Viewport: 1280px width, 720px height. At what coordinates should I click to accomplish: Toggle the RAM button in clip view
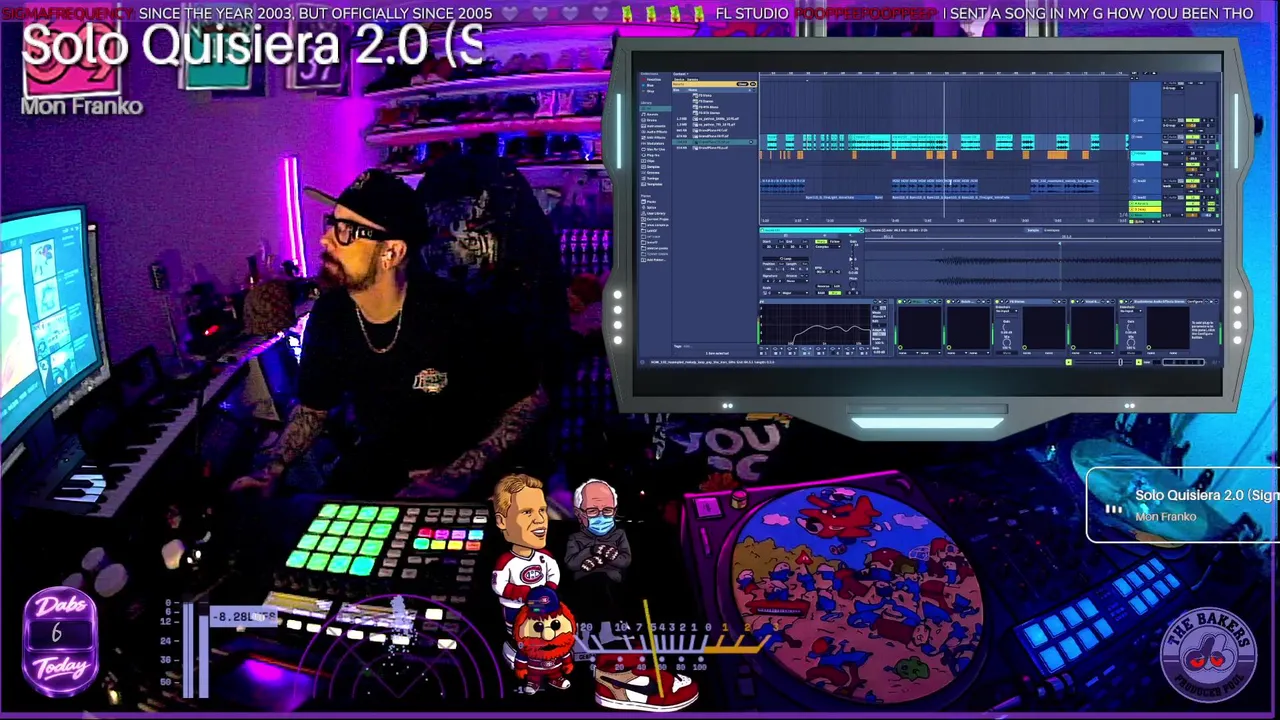click(820, 293)
